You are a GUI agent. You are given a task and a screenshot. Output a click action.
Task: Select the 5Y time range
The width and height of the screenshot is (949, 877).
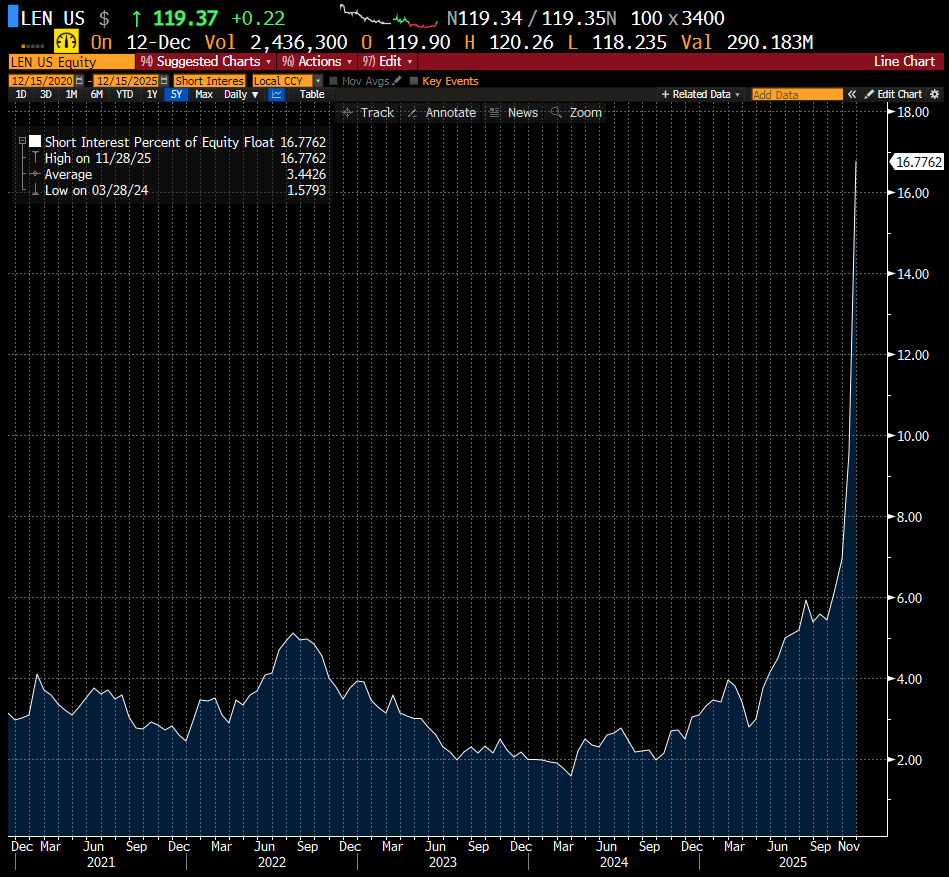(176, 94)
